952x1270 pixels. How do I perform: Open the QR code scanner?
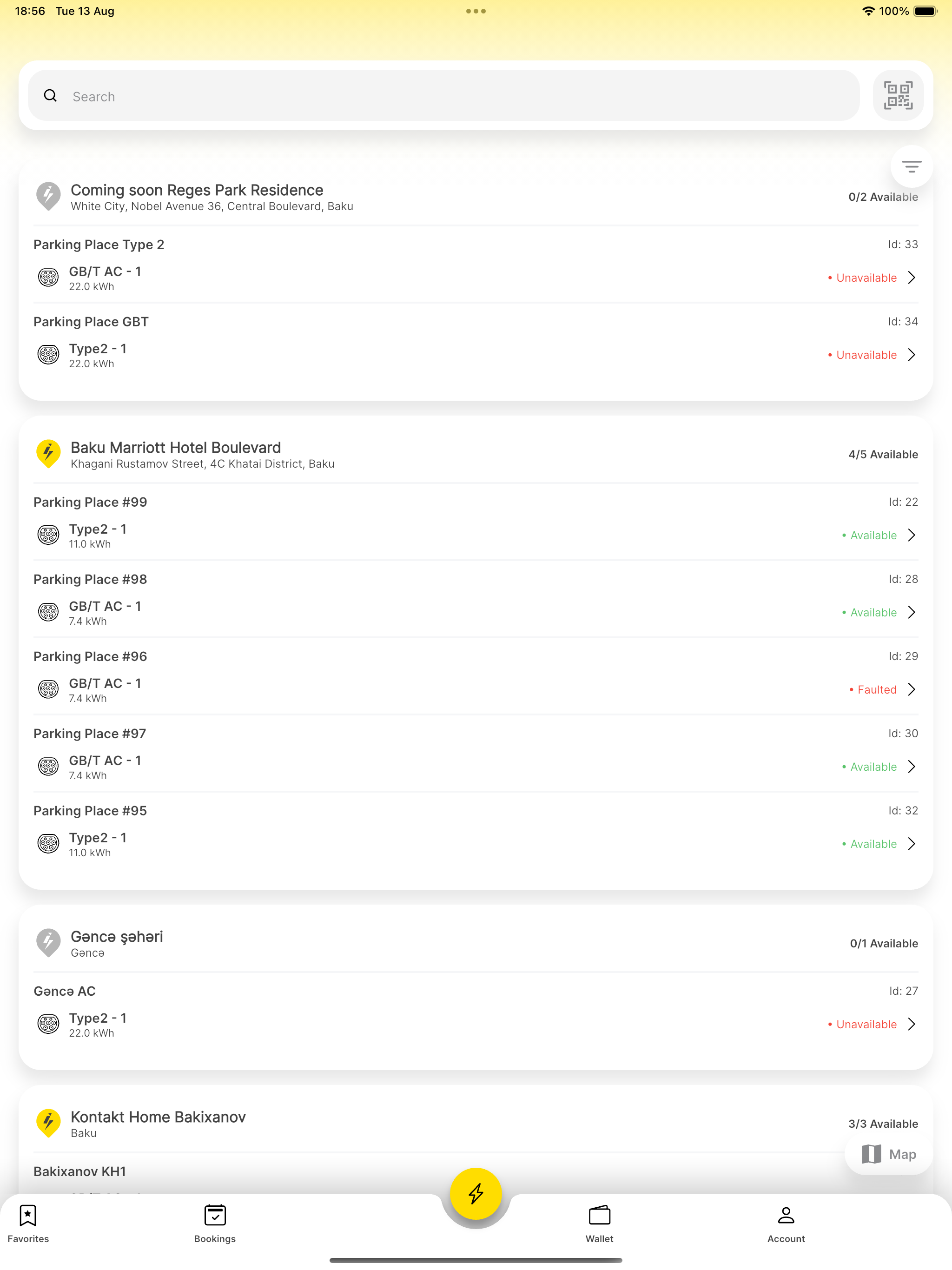click(898, 95)
